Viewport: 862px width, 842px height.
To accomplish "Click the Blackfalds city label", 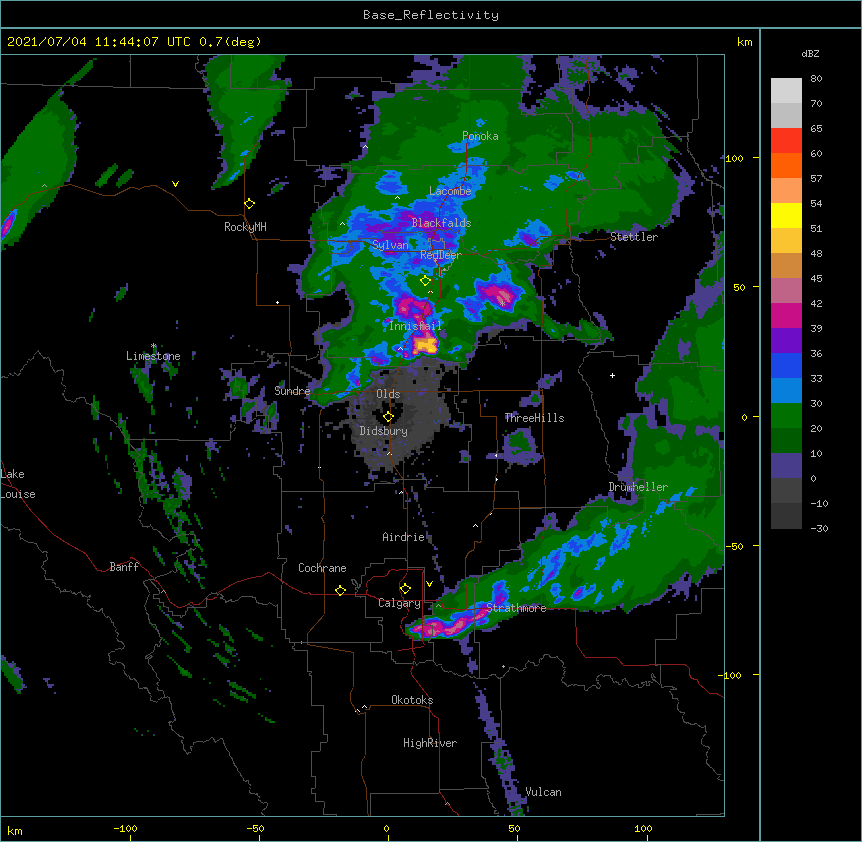I will 441,223.
